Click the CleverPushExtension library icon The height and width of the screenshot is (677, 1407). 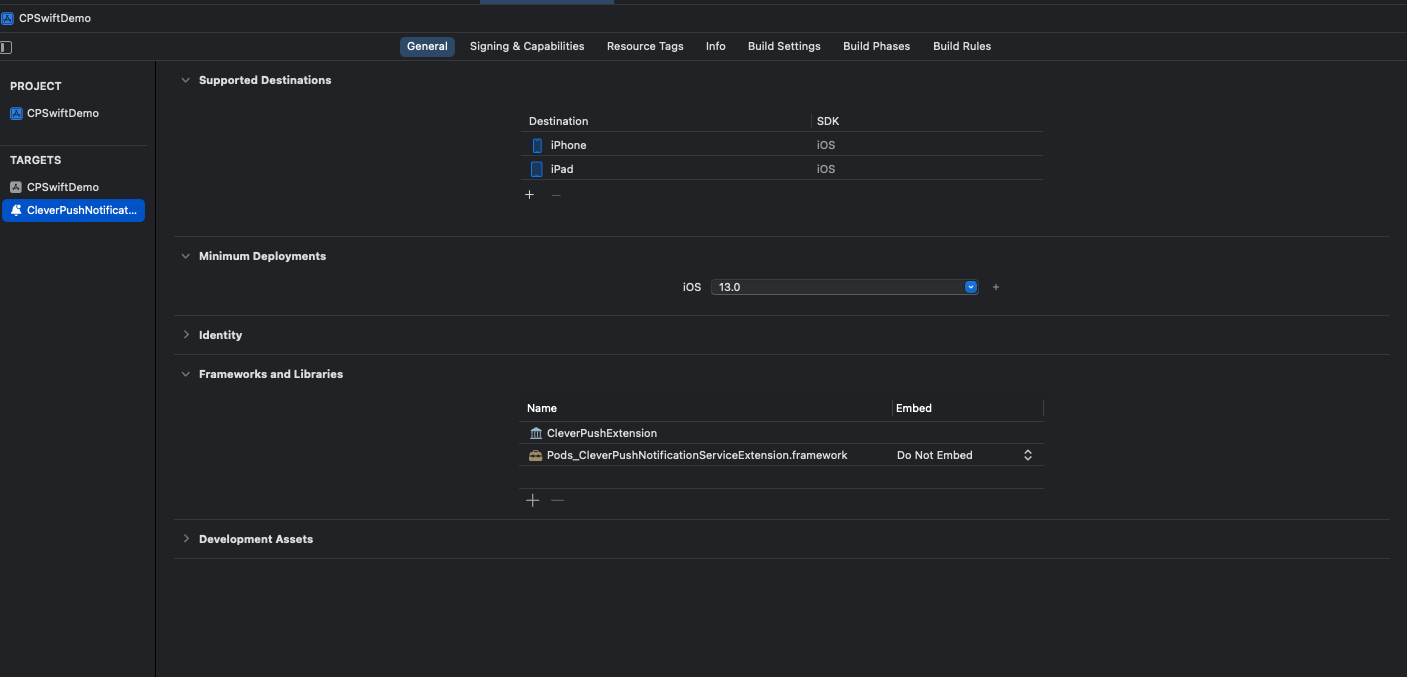(536, 433)
